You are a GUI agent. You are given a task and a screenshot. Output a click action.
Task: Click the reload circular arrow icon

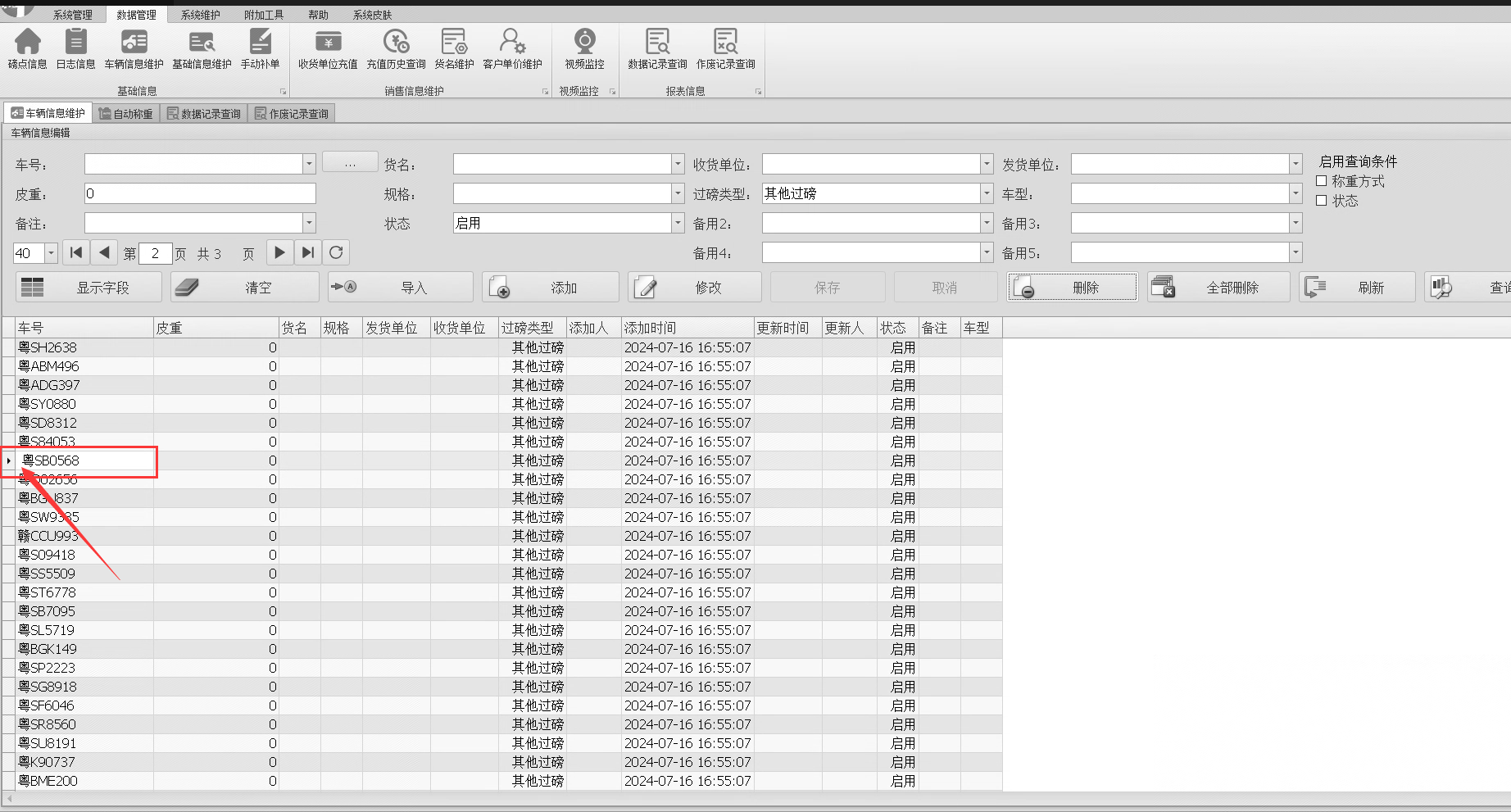pos(336,252)
